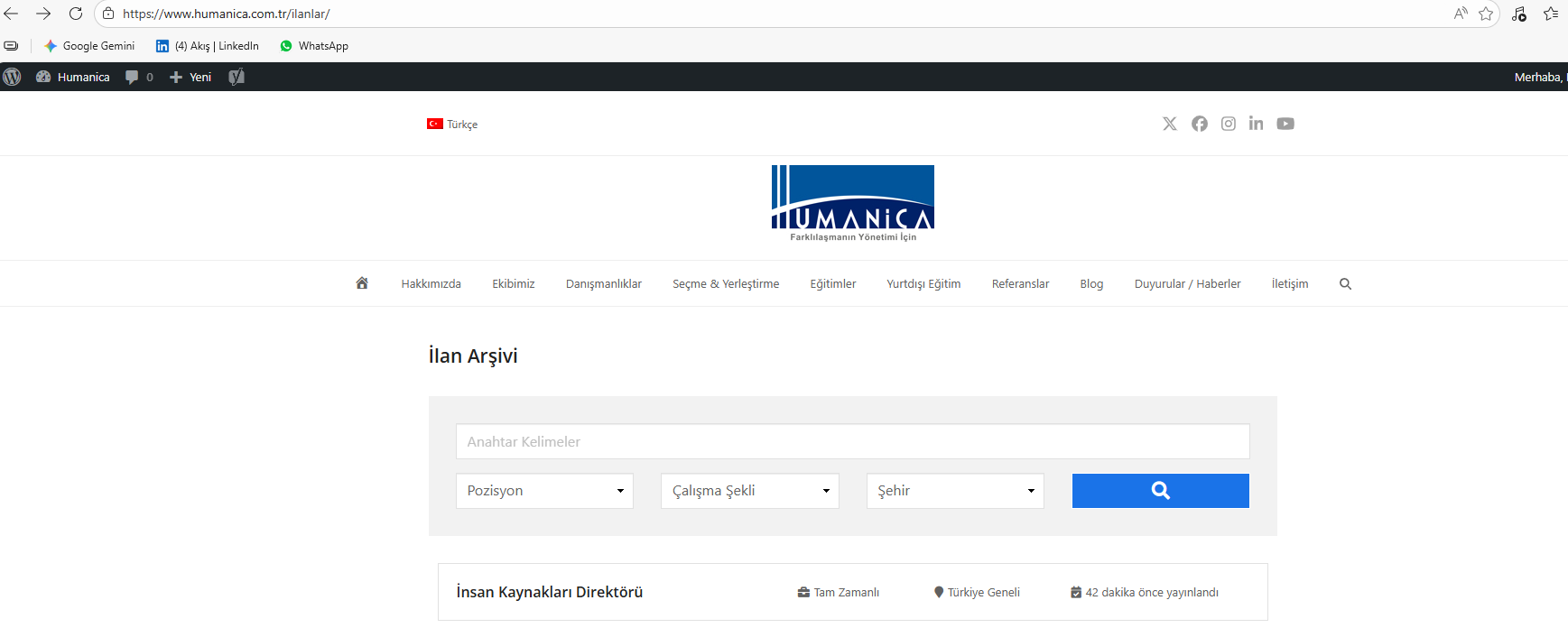Click the WordPress logo in admin bar
The height and width of the screenshot is (628, 1568).
click(12, 77)
